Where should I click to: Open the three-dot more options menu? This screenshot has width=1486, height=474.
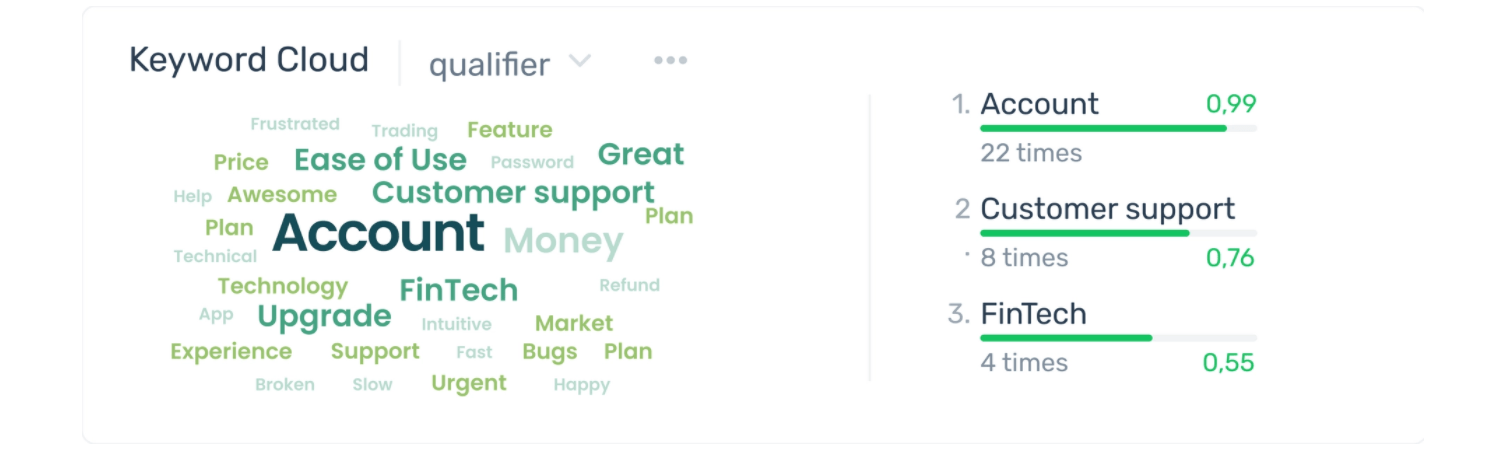670,61
